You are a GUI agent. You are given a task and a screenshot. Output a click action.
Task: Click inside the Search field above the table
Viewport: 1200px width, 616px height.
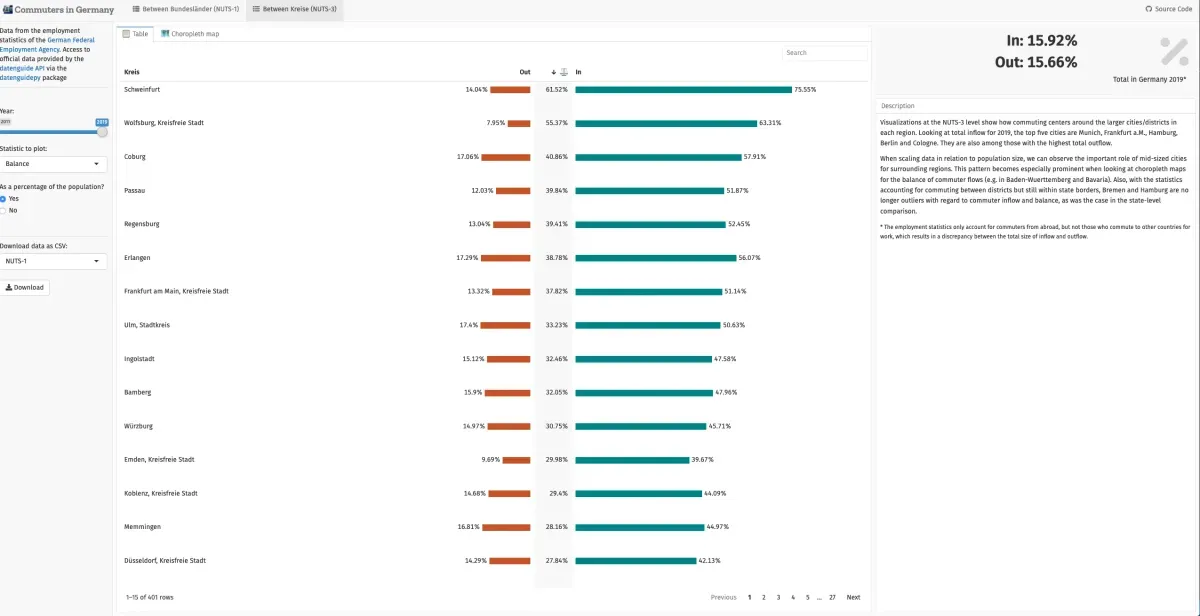pos(824,52)
